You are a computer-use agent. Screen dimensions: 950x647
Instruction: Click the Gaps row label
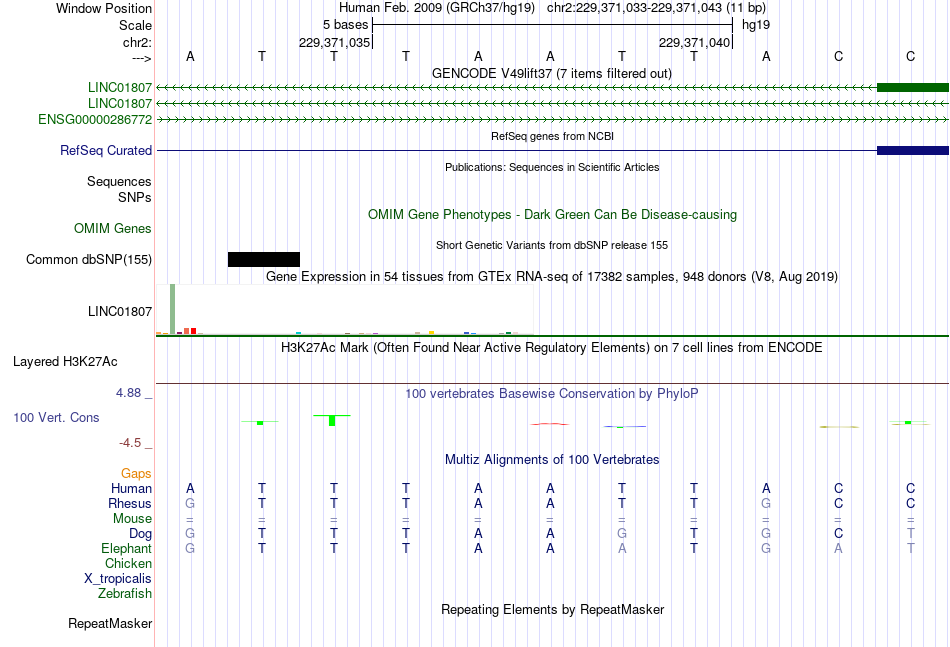pyautogui.click(x=136, y=473)
